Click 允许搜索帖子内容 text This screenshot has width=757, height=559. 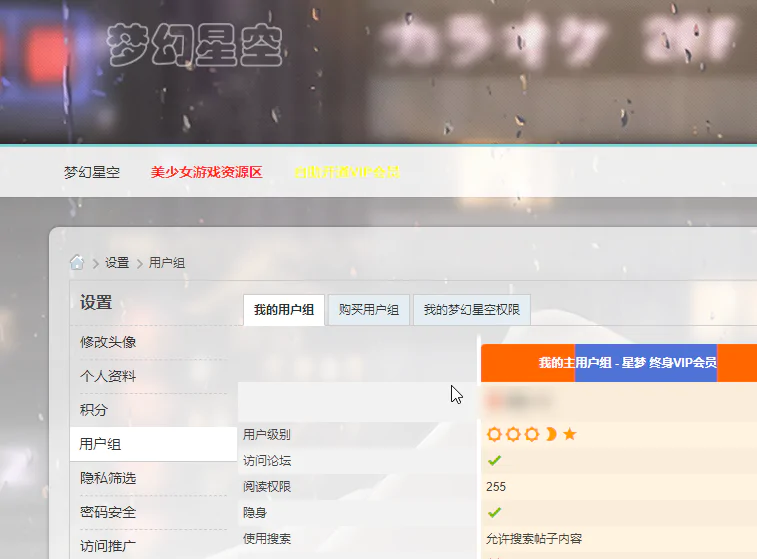(x=534, y=538)
